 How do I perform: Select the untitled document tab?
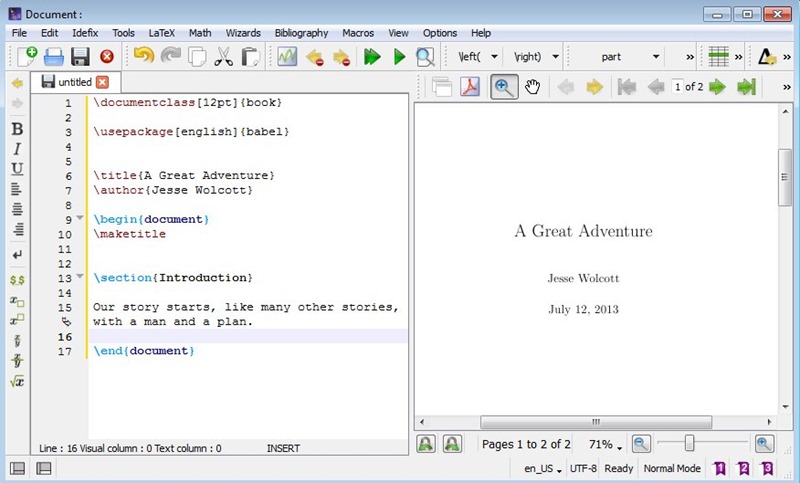pyautogui.click(x=75, y=82)
